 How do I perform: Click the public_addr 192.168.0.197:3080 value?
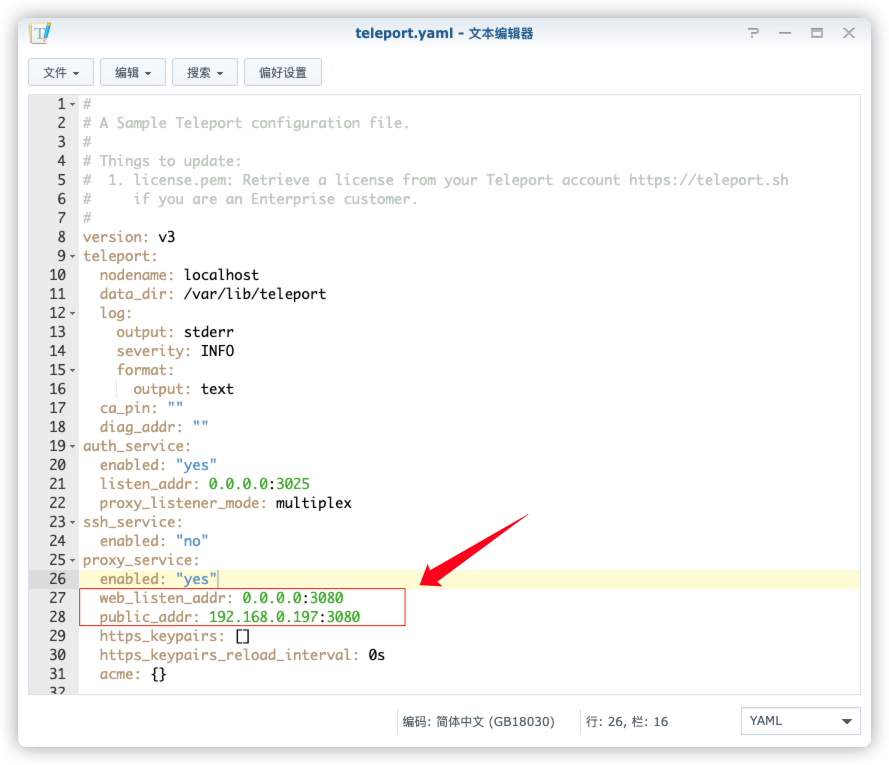tap(284, 616)
